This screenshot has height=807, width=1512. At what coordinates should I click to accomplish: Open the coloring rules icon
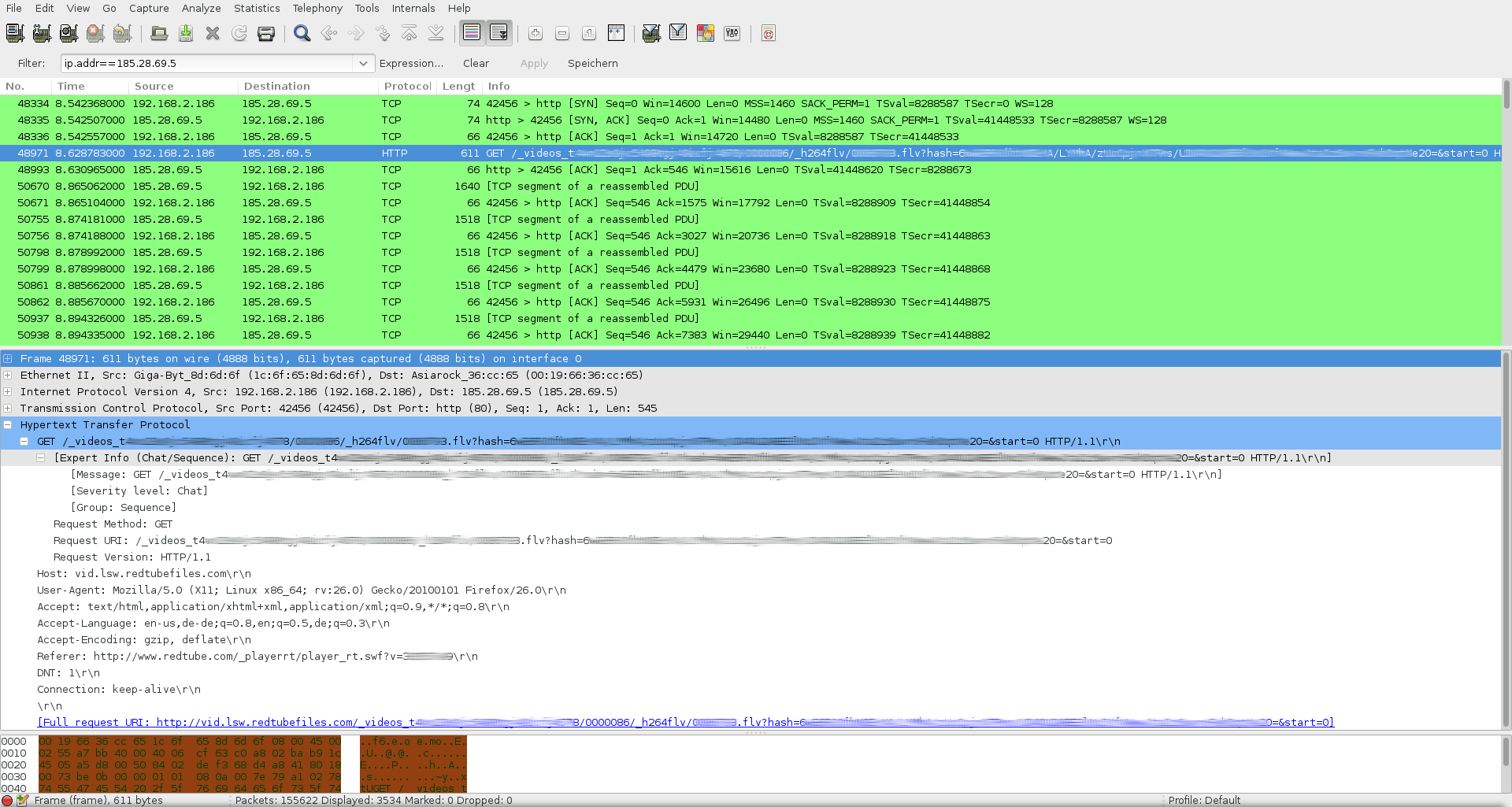(705, 33)
